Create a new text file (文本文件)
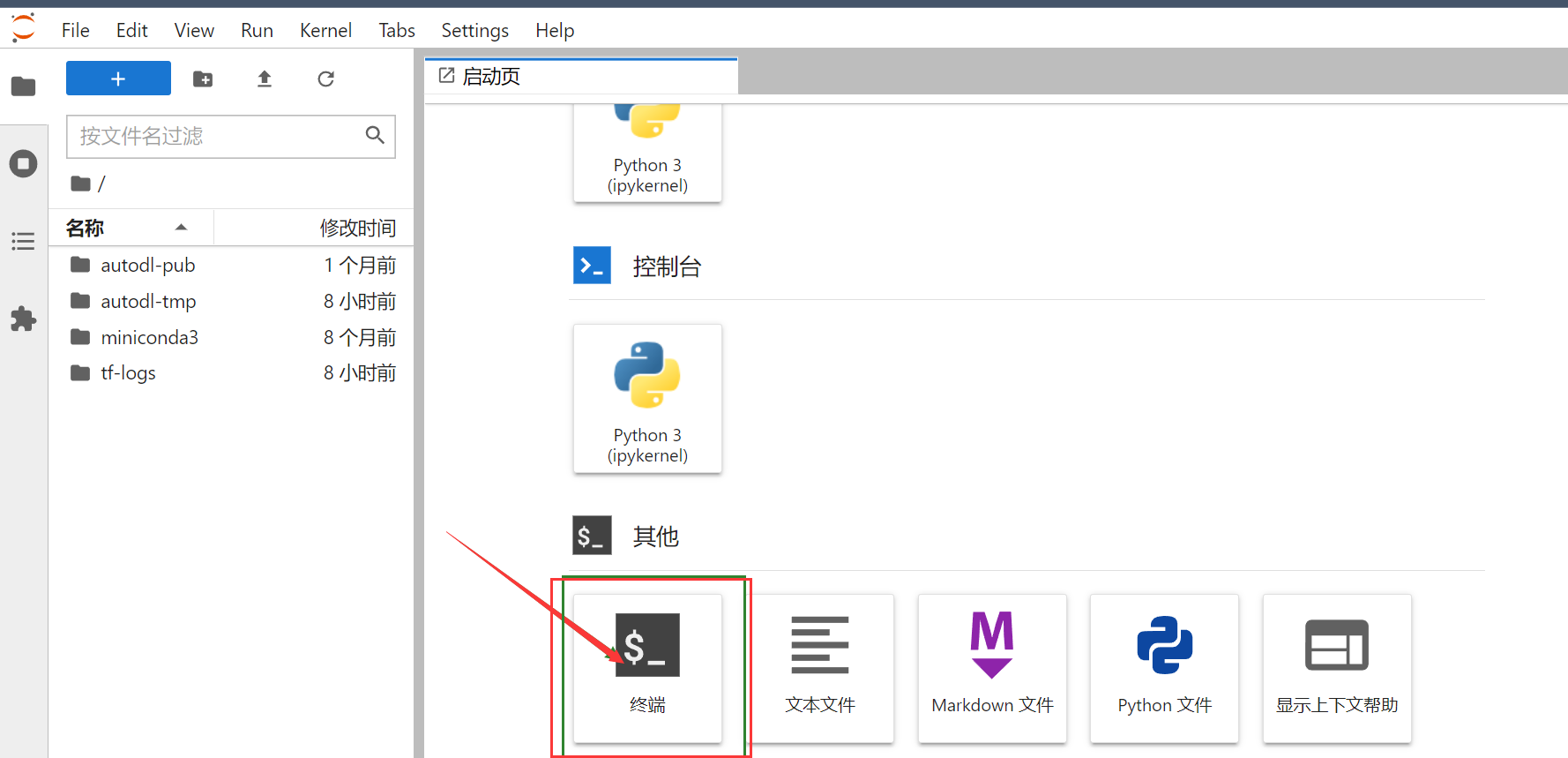The width and height of the screenshot is (1568, 758). (x=819, y=668)
